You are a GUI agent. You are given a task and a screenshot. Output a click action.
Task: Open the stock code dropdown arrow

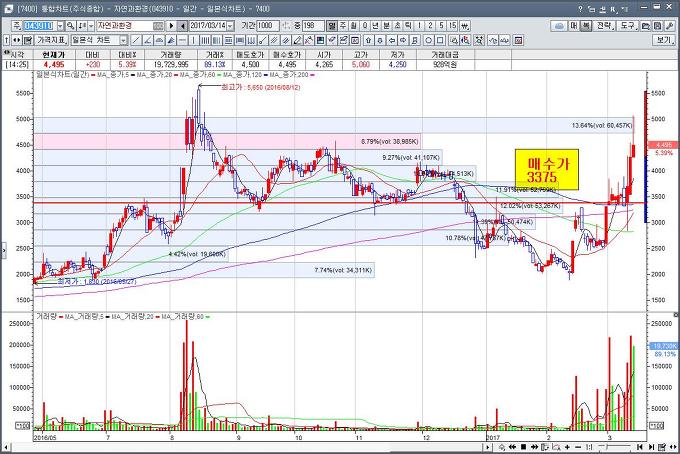pos(60,26)
